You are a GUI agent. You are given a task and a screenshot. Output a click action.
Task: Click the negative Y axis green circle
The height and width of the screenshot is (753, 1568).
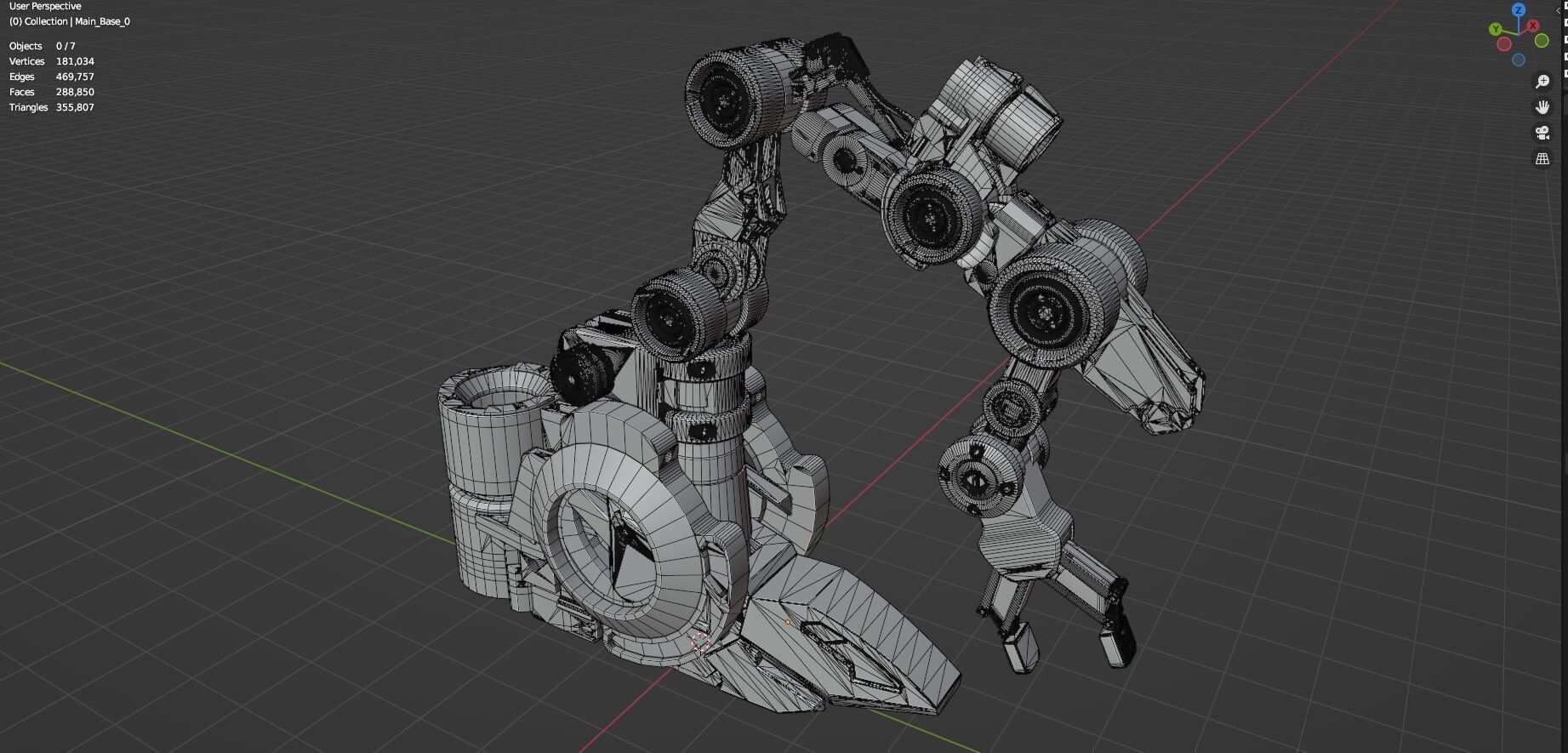(x=1542, y=41)
